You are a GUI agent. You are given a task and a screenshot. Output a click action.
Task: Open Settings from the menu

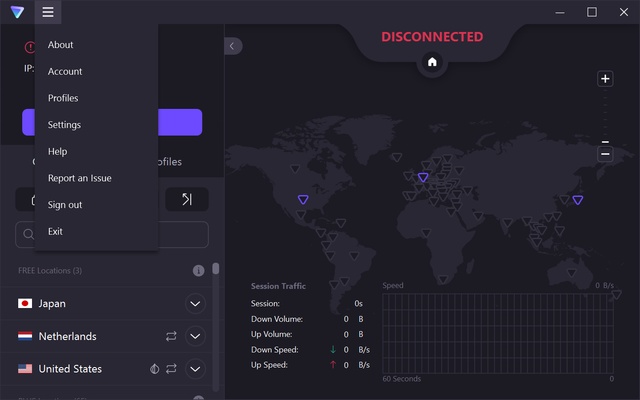64,125
